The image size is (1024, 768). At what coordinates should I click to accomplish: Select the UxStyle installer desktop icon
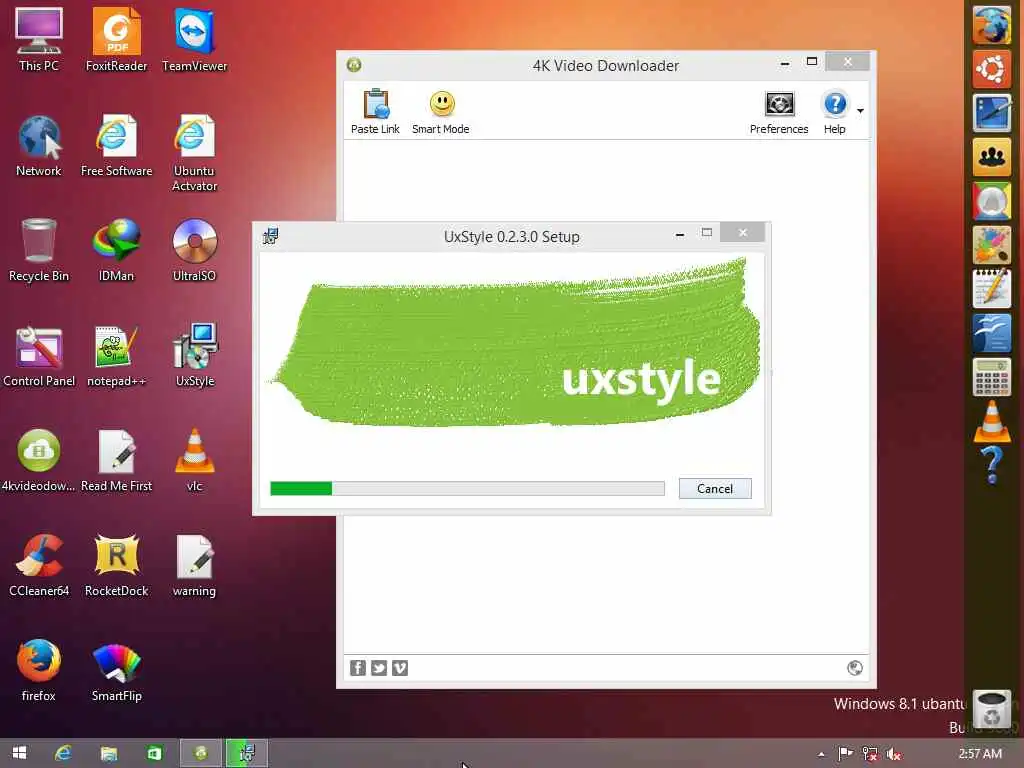[195, 355]
